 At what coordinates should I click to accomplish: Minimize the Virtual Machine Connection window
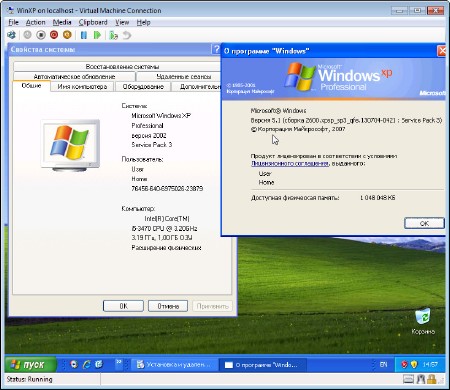(x=399, y=10)
